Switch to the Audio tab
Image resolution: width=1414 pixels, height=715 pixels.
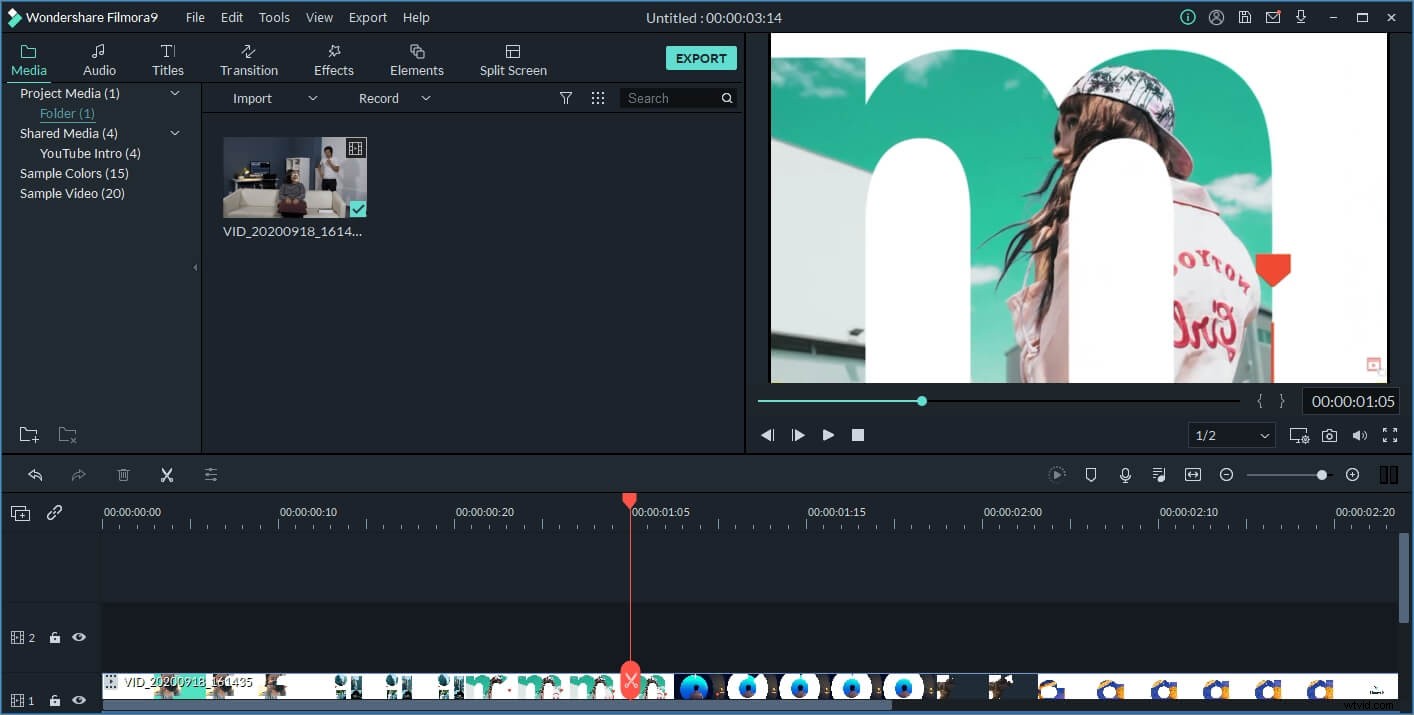point(99,57)
